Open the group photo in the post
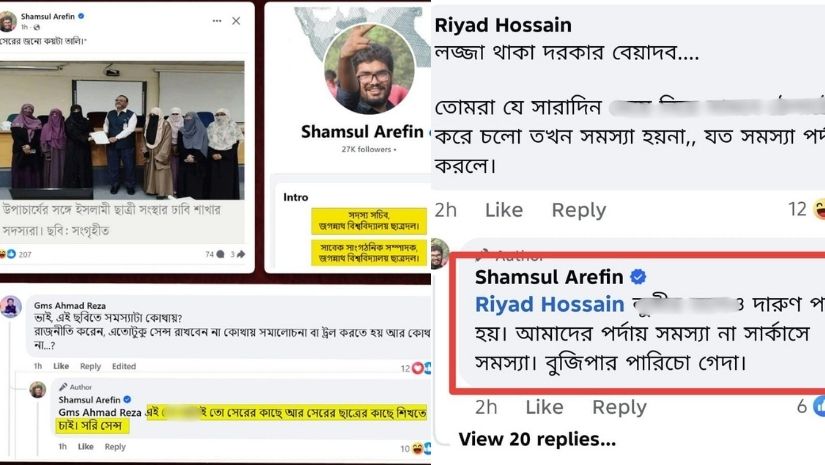Viewport: 825px width, 465px height. pyautogui.click(x=122, y=130)
